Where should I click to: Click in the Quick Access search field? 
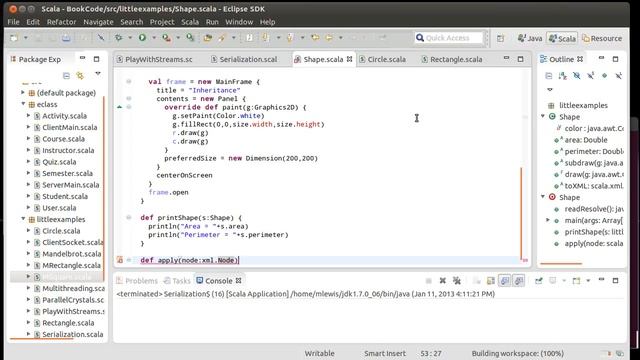(x=448, y=38)
